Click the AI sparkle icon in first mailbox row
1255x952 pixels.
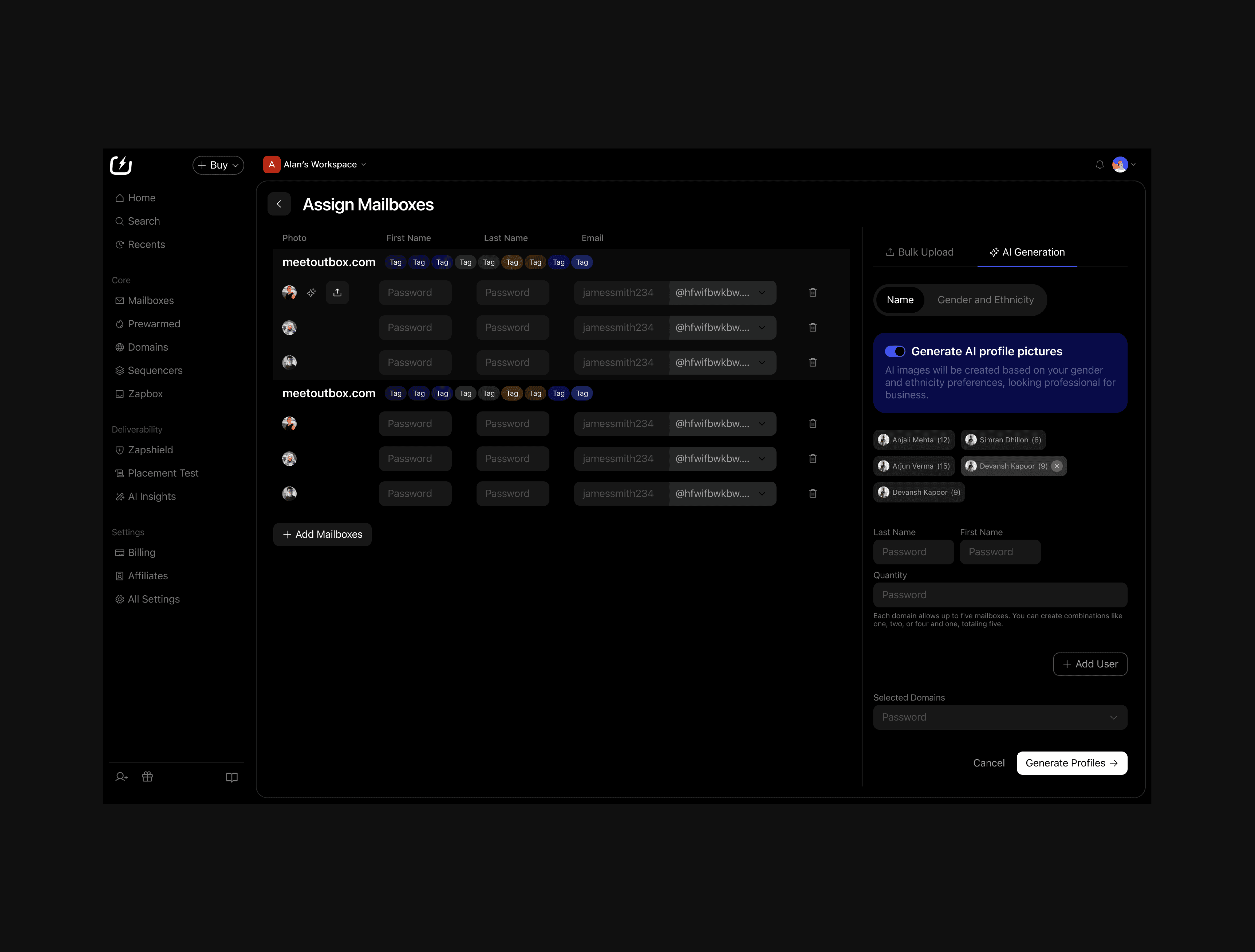[x=311, y=293]
